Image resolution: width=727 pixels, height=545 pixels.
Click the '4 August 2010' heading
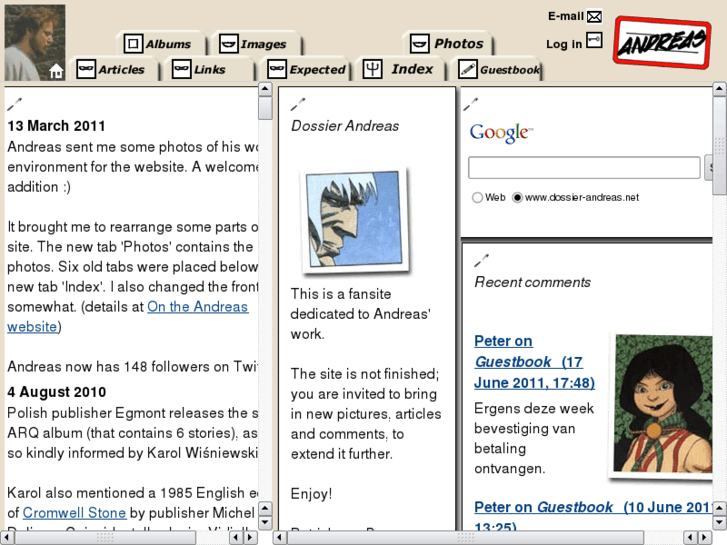57,392
